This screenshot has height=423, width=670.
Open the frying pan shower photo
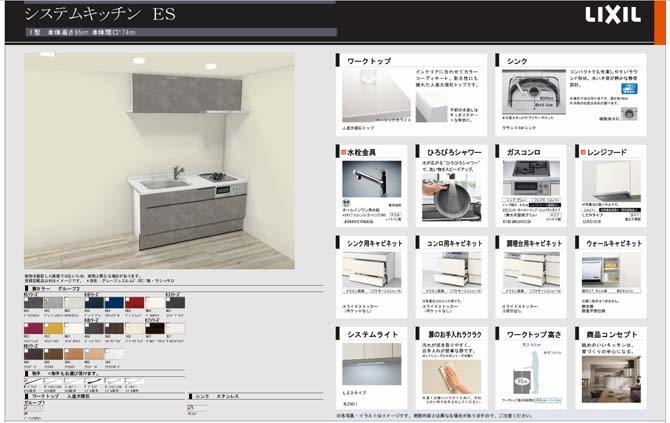[x=451, y=197]
